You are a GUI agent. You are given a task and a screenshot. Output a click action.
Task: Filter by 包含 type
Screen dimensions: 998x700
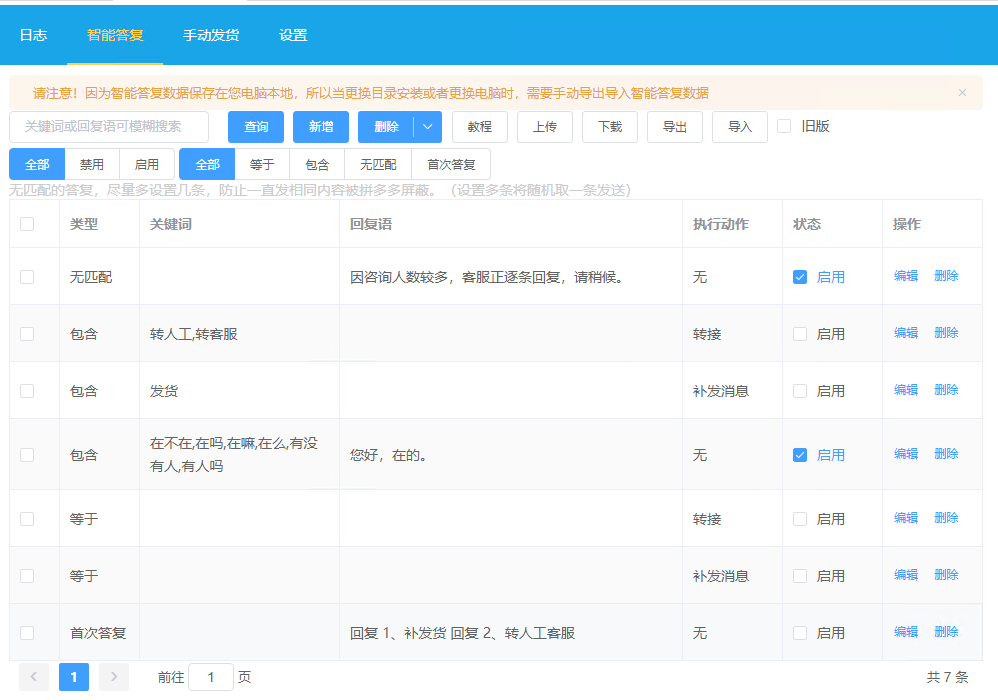[316, 165]
